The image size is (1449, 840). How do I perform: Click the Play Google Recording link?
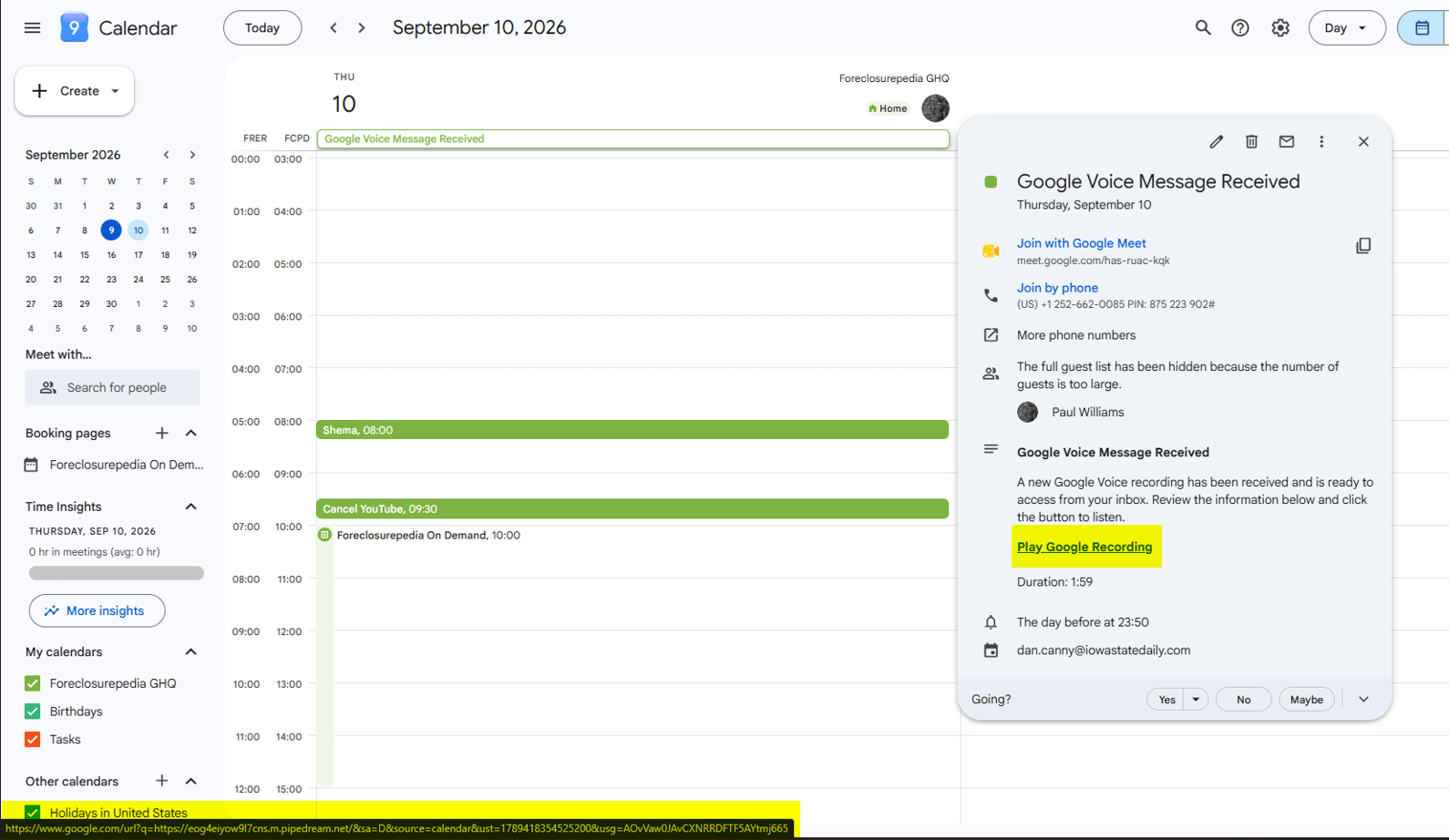point(1084,547)
